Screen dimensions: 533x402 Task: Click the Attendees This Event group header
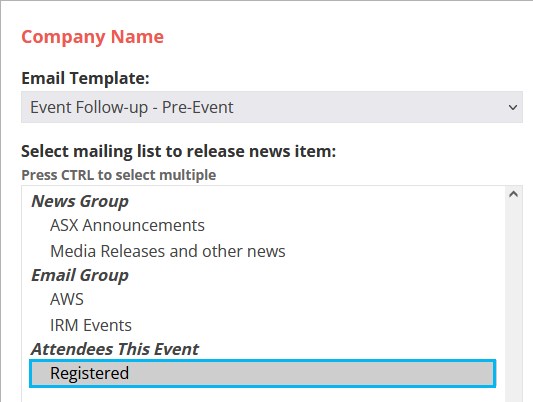click(115, 349)
